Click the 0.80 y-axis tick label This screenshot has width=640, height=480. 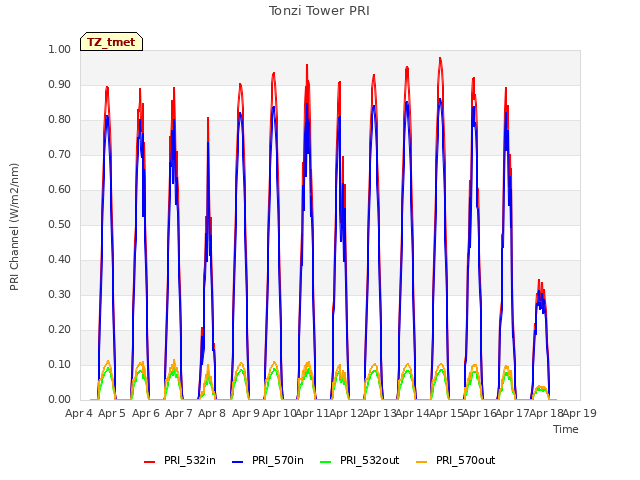60,120
